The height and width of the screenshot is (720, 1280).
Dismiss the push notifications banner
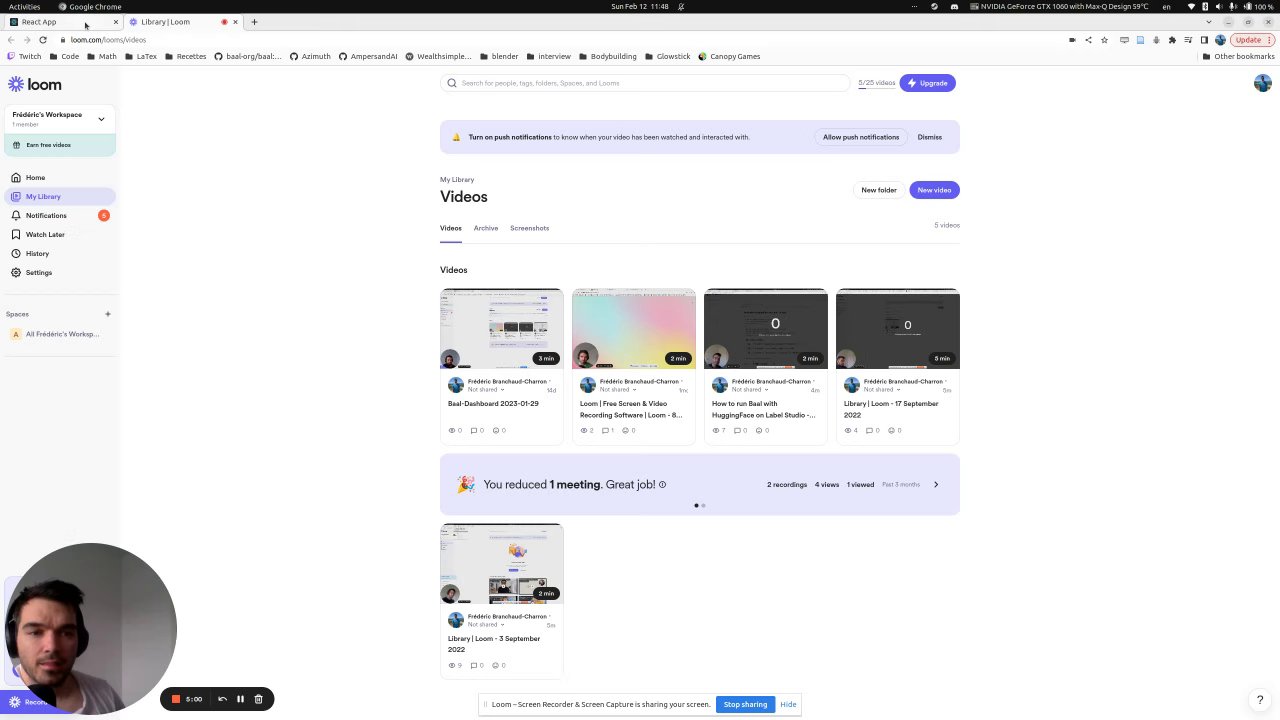pyautogui.click(x=930, y=137)
